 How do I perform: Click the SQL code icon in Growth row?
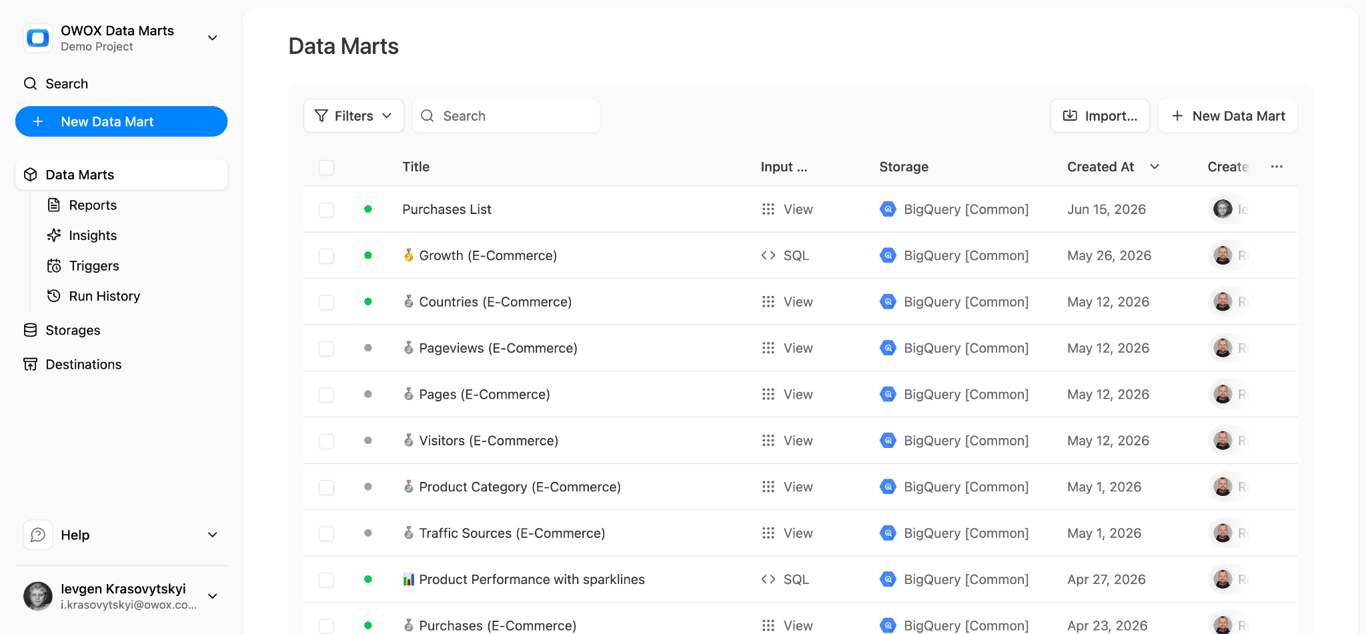[768, 255]
